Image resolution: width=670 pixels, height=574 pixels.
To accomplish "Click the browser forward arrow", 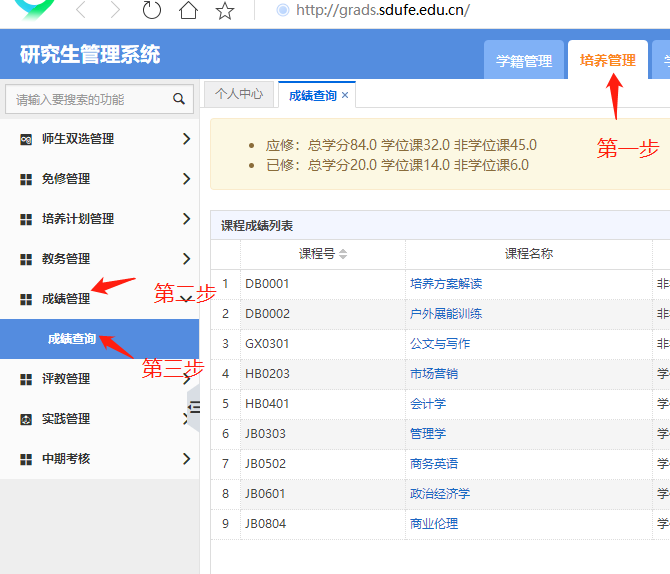I will tap(115, 11).
